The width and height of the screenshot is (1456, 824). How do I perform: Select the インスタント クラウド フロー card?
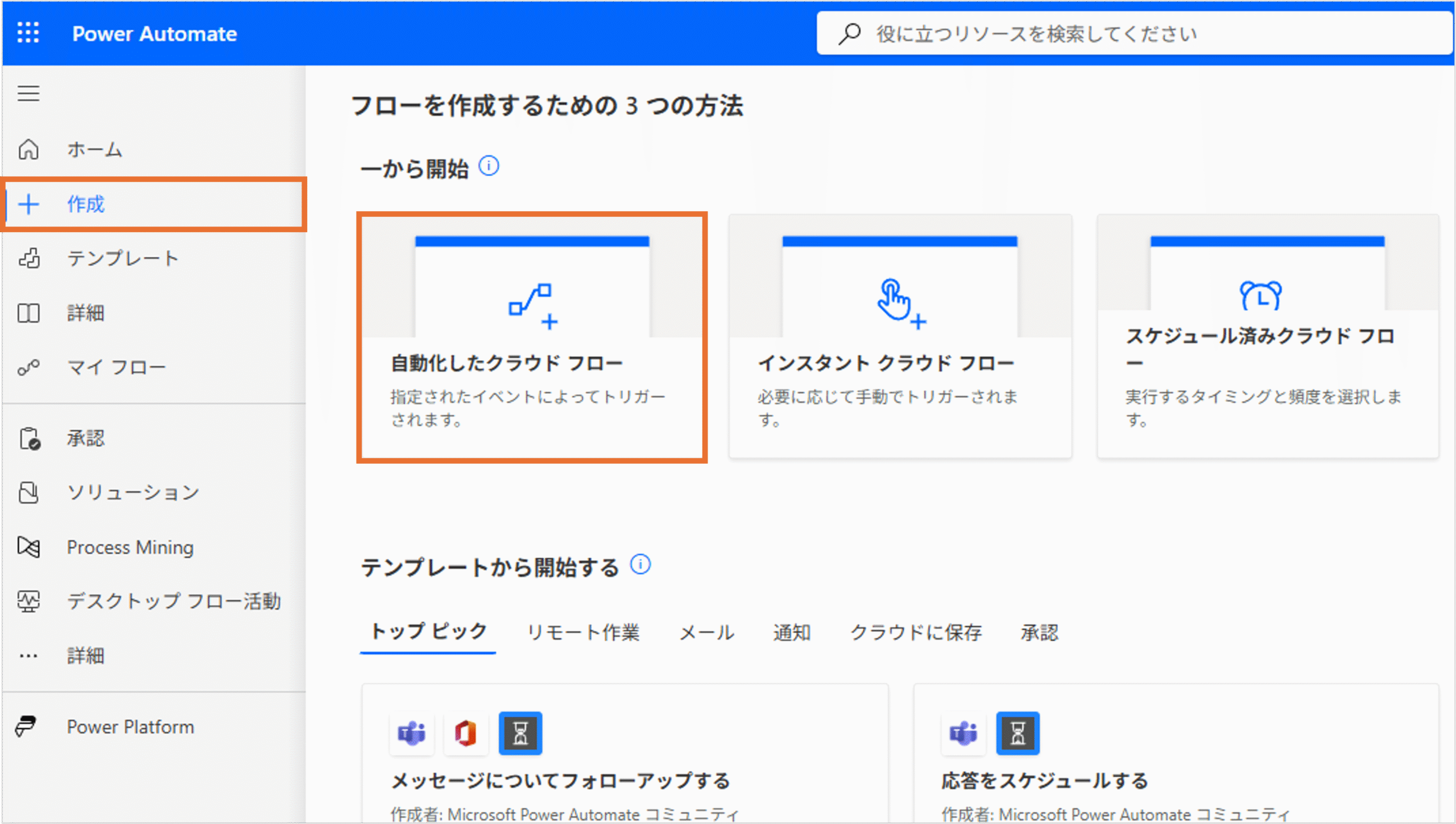tap(900, 336)
